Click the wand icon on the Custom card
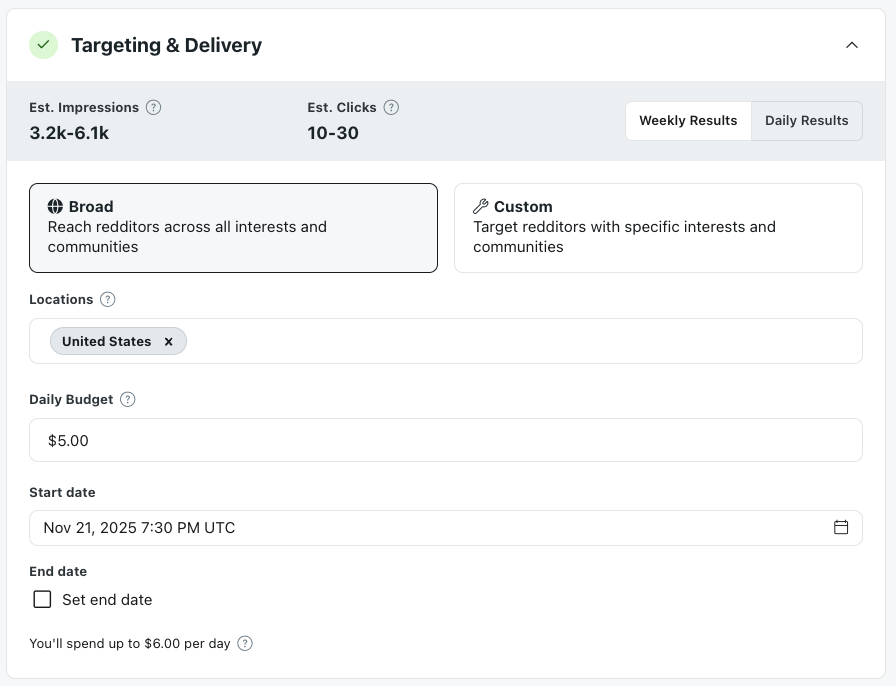Viewport: 896px width, 686px height. click(479, 206)
